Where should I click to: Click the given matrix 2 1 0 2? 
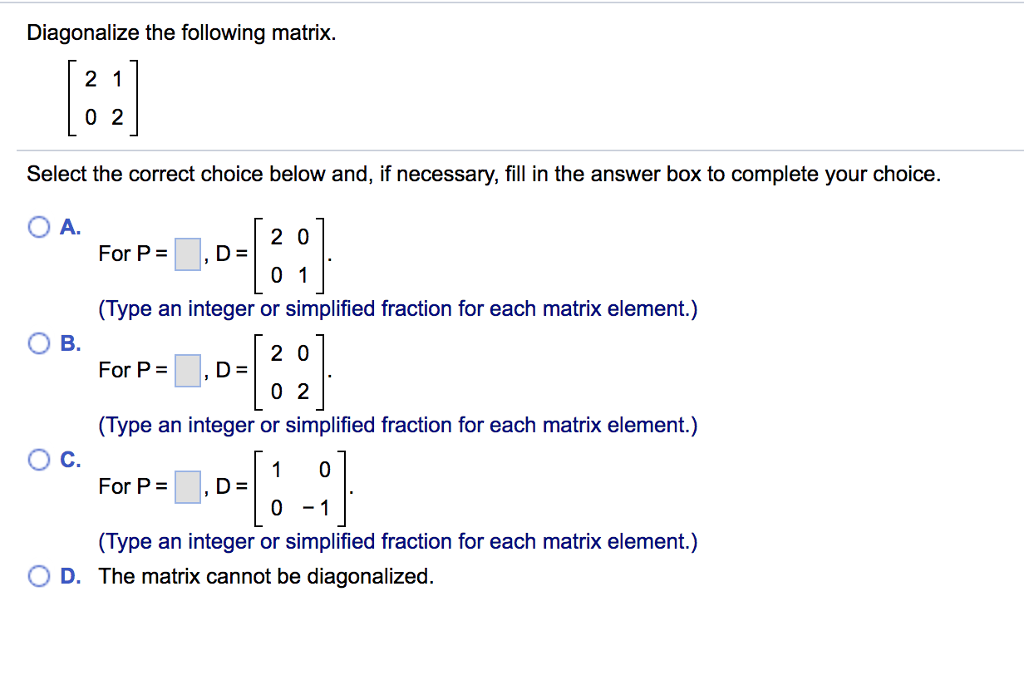[103, 98]
